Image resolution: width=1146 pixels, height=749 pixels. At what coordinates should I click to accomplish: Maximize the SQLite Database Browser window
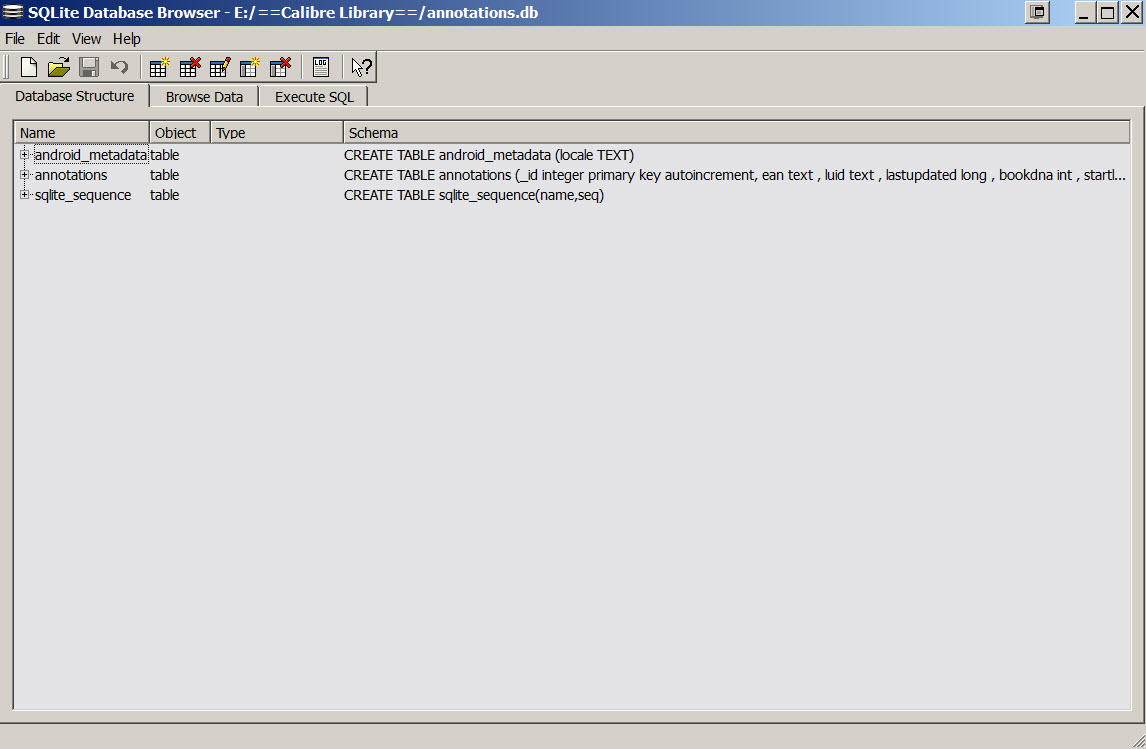1107,12
